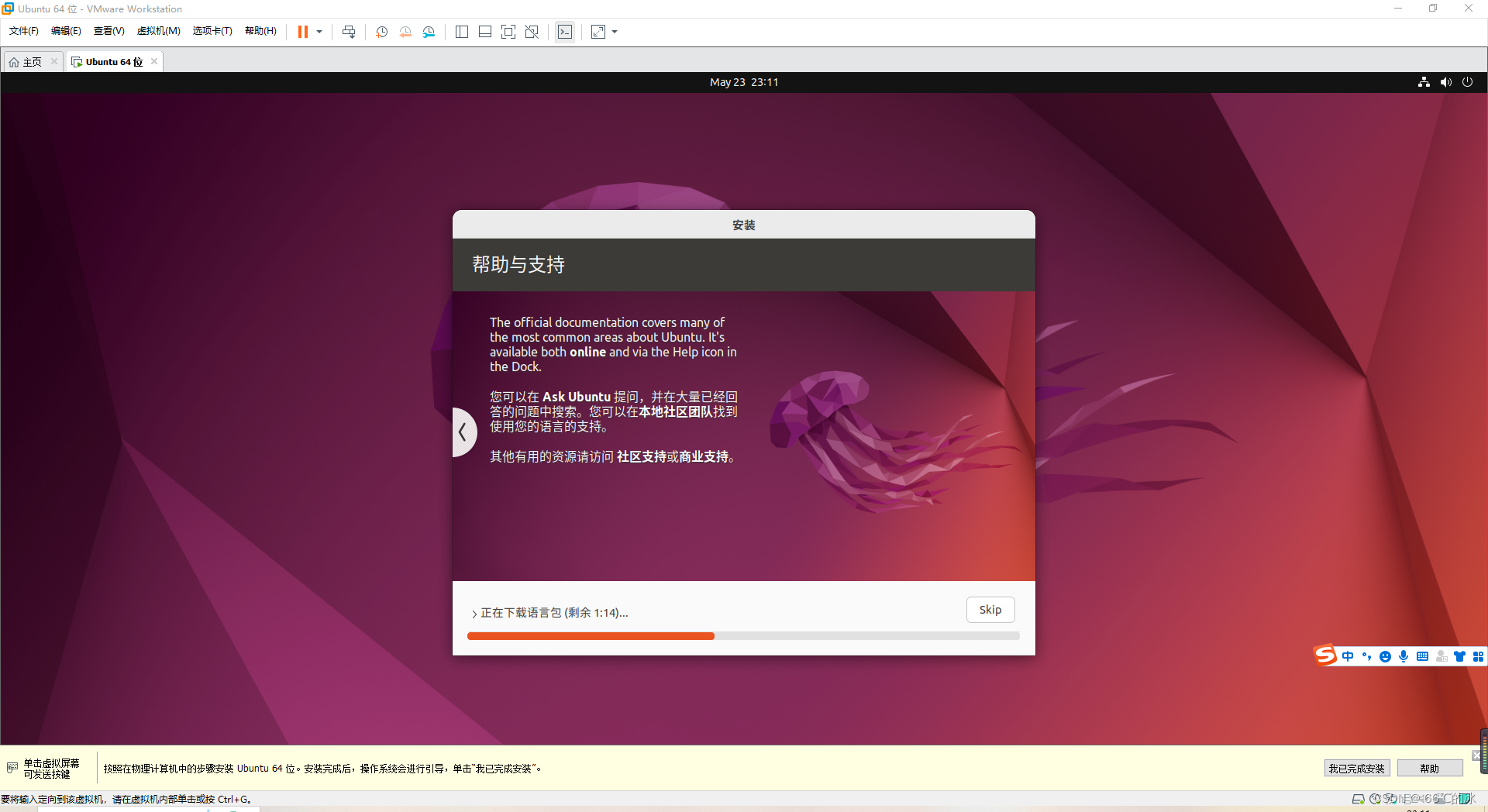Skip the language pack download
The width and height of the screenshot is (1488, 812).
pos(990,610)
